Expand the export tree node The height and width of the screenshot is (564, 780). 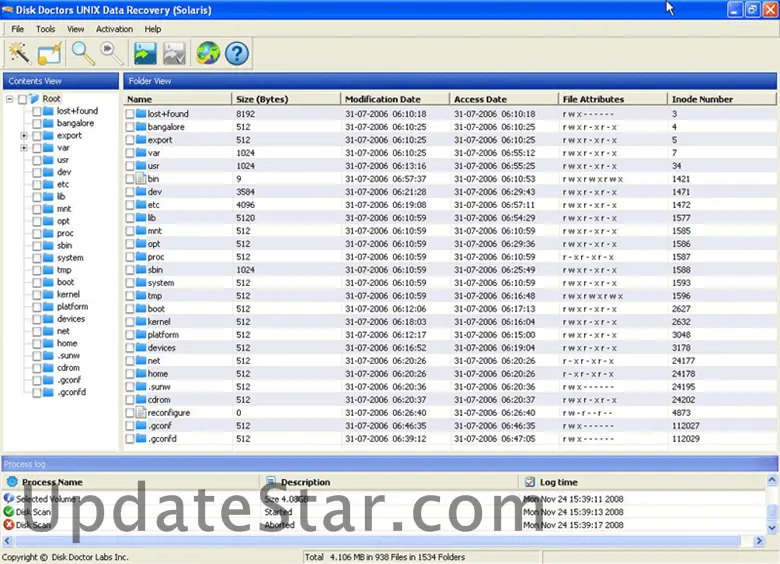(x=24, y=135)
